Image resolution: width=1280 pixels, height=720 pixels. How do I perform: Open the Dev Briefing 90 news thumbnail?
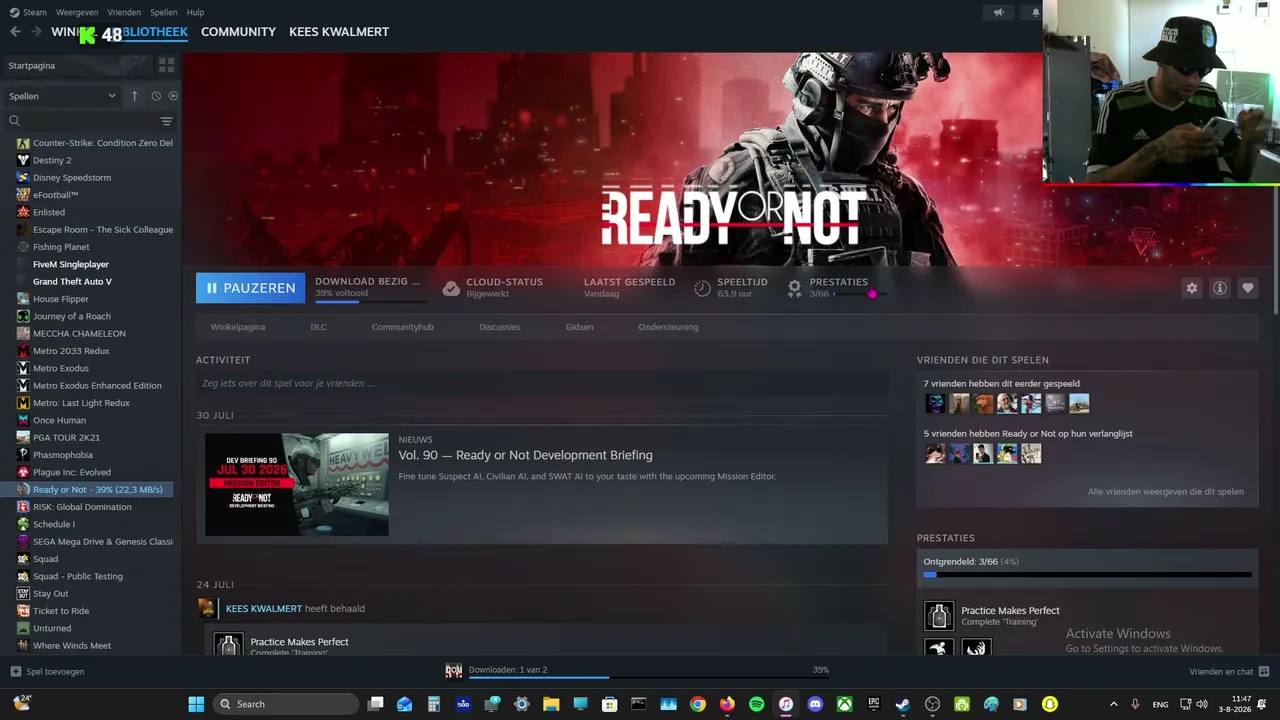tap(297, 484)
